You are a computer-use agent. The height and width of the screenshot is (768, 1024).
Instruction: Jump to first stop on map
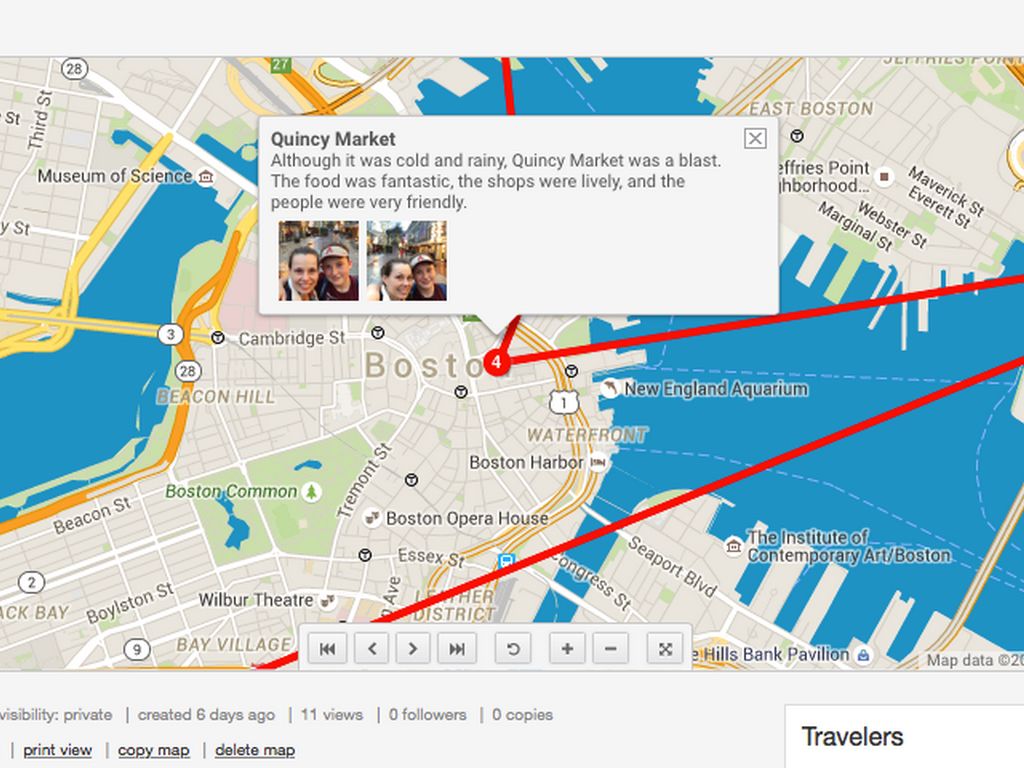point(327,648)
